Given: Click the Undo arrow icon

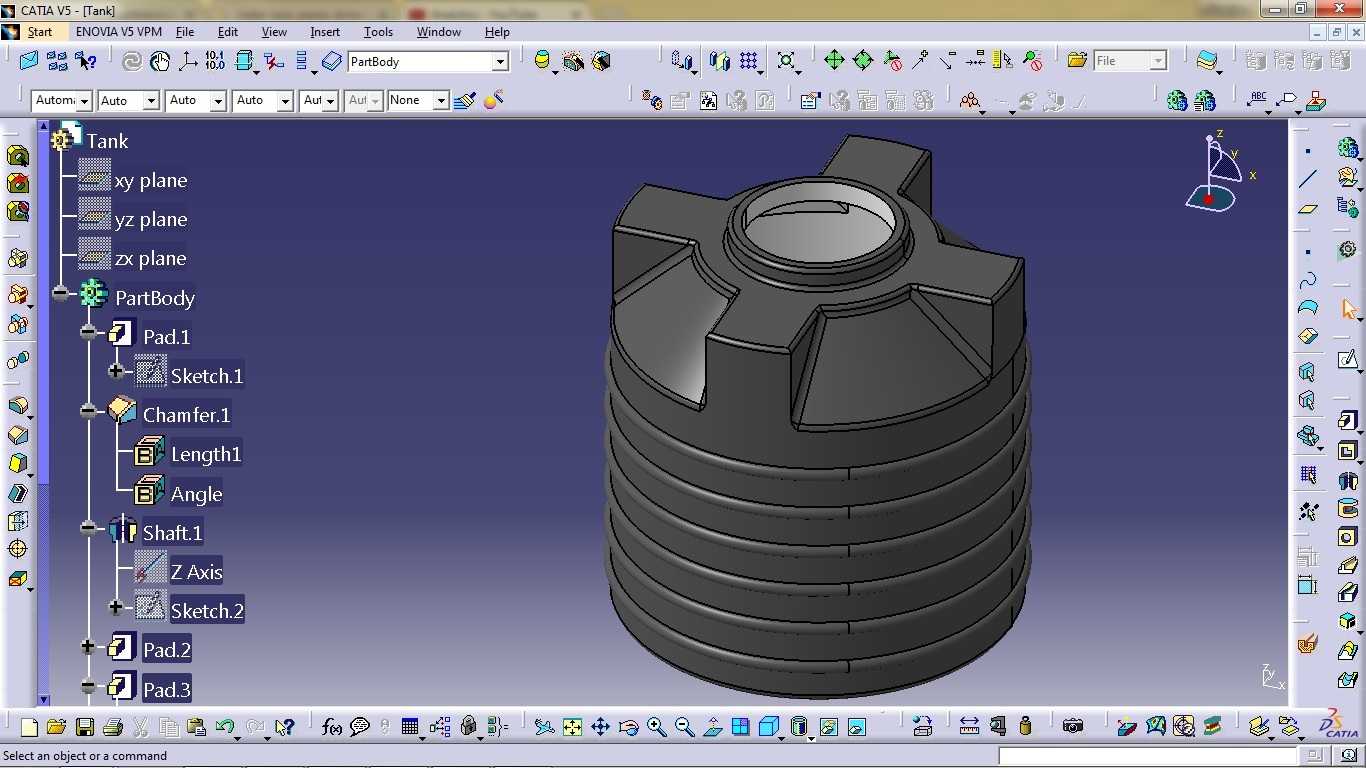Looking at the screenshot, I should tap(225, 727).
